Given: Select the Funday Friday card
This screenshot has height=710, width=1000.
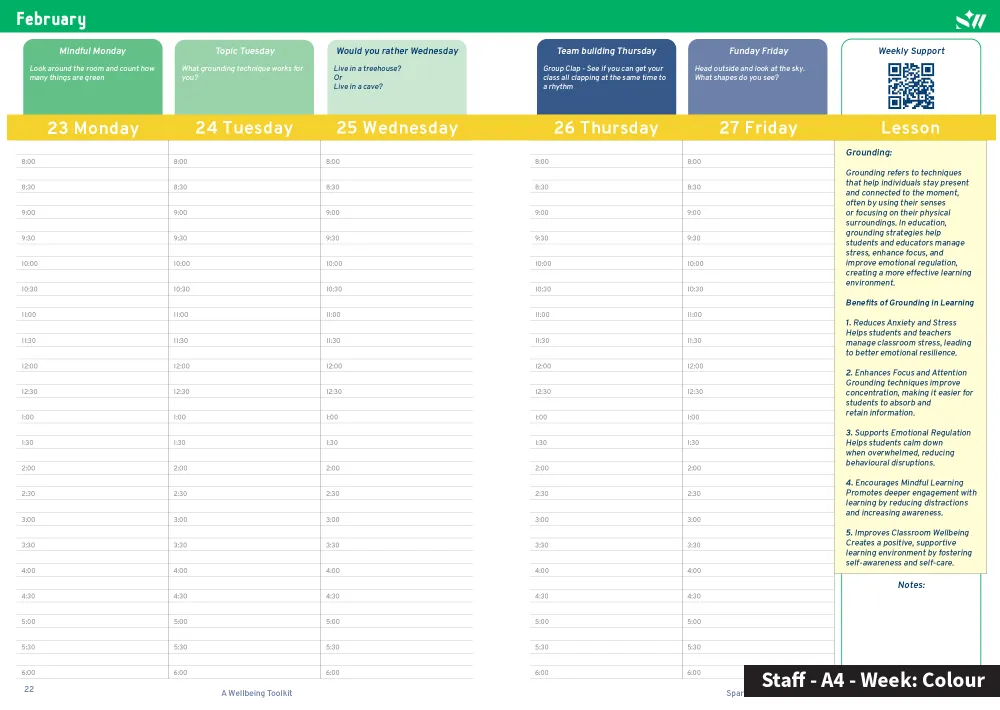Looking at the screenshot, I should point(758,76).
